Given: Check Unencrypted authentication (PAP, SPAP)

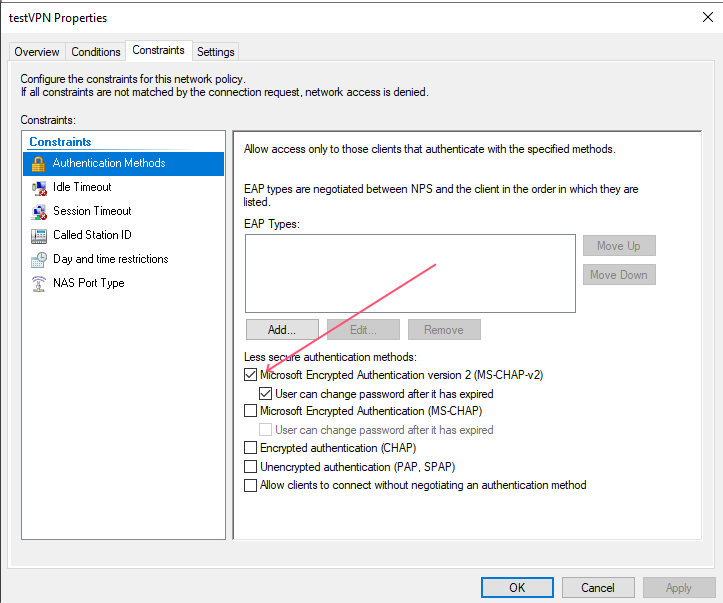Looking at the screenshot, I should click(250, 467).
